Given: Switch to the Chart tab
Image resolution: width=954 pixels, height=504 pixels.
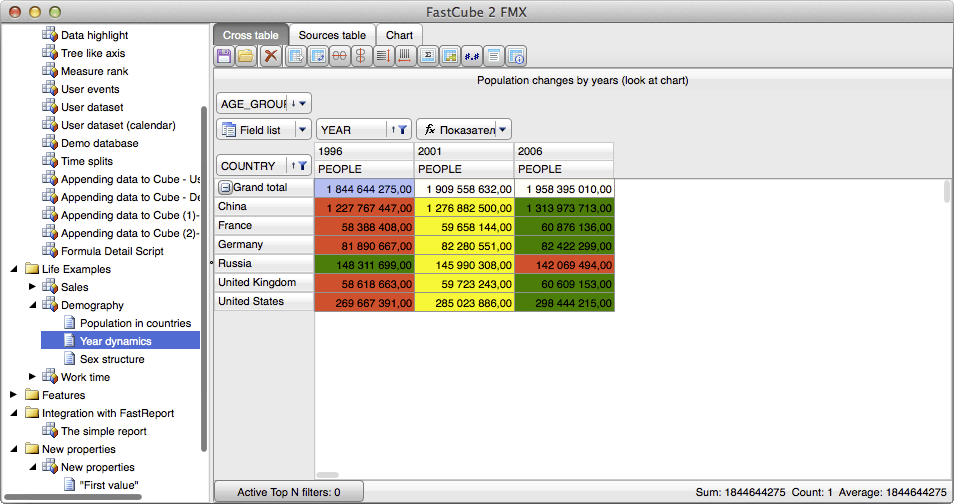Looking at the screenshot, I should coord(399,35).
